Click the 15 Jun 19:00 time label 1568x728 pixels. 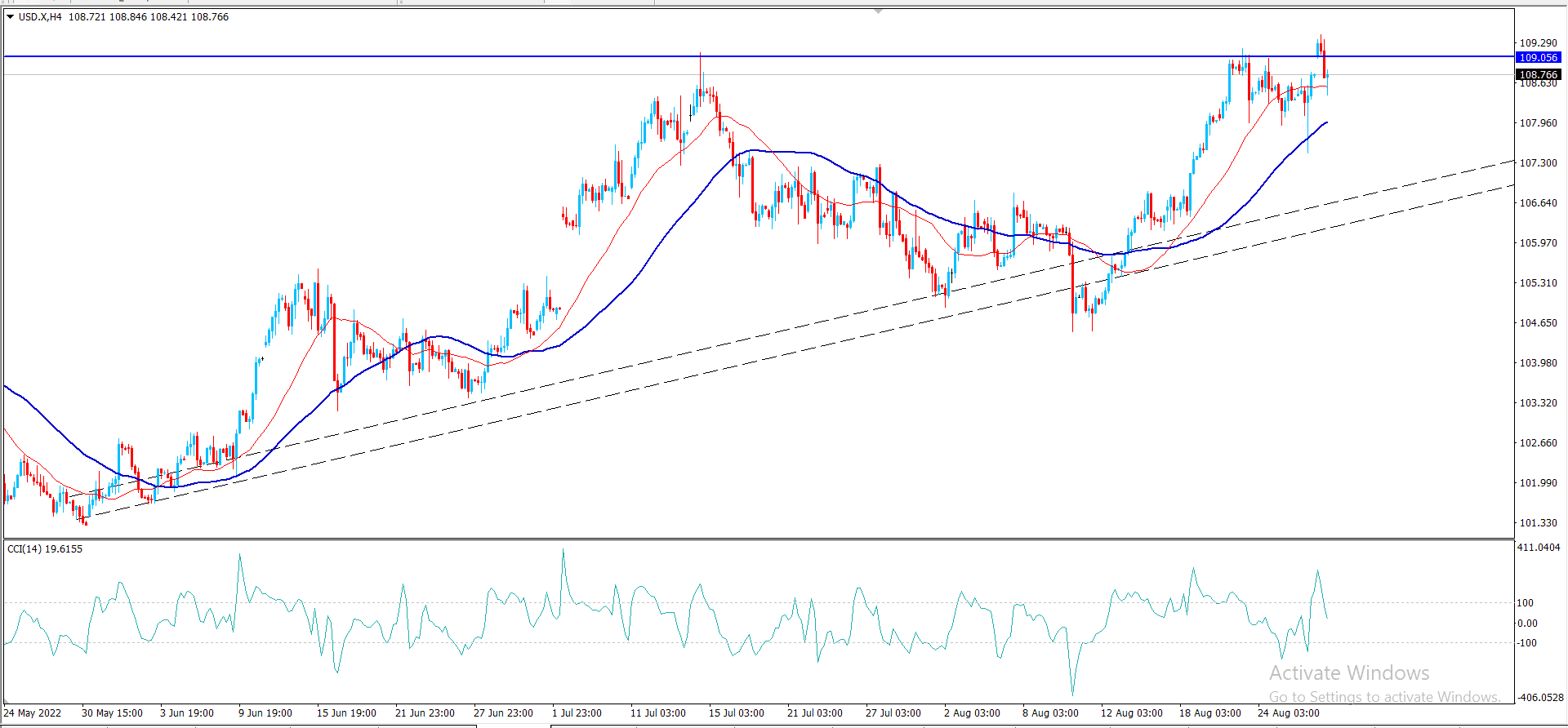tap(346, 712)
